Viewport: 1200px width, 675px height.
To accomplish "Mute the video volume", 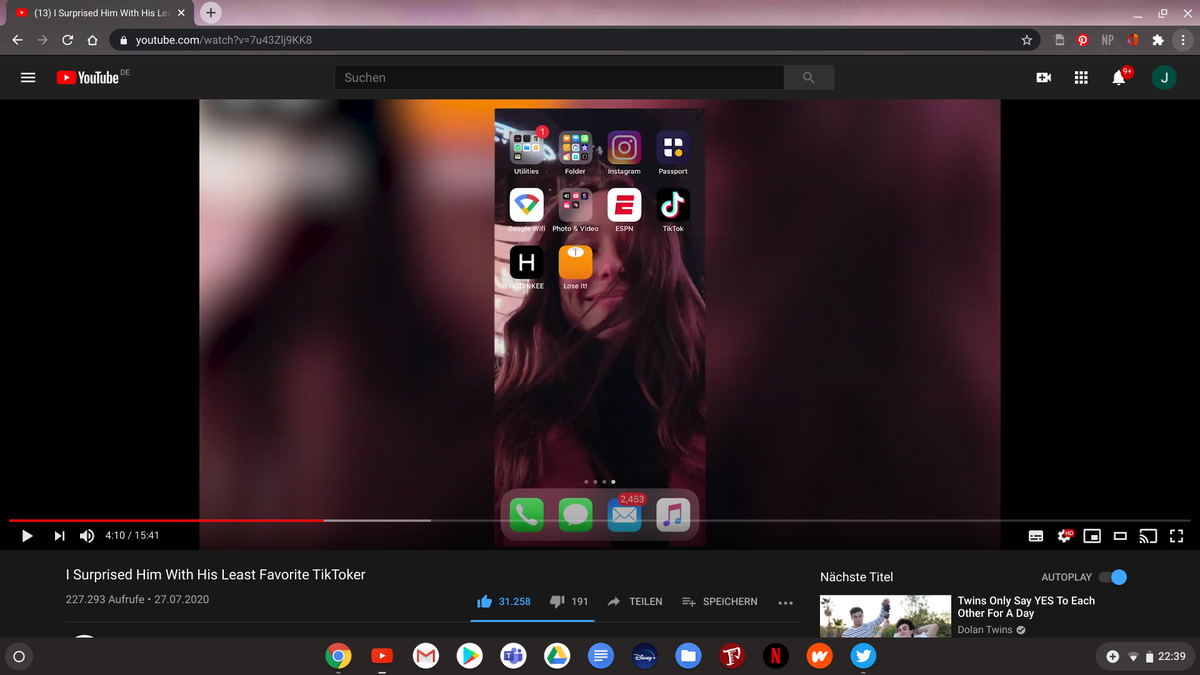I will [x=87, y=535].
